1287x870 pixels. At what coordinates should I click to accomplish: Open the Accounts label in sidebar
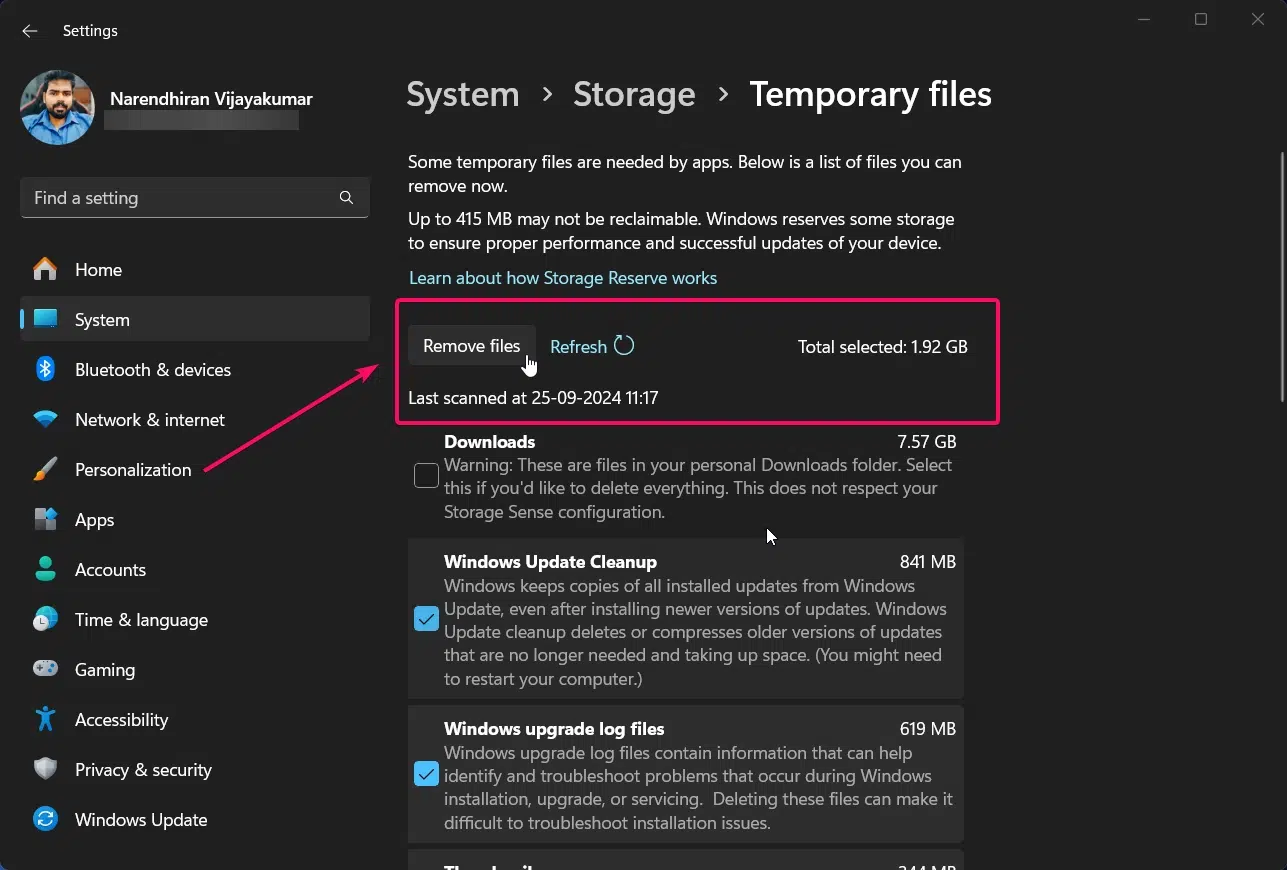click(x=110, y=569)
